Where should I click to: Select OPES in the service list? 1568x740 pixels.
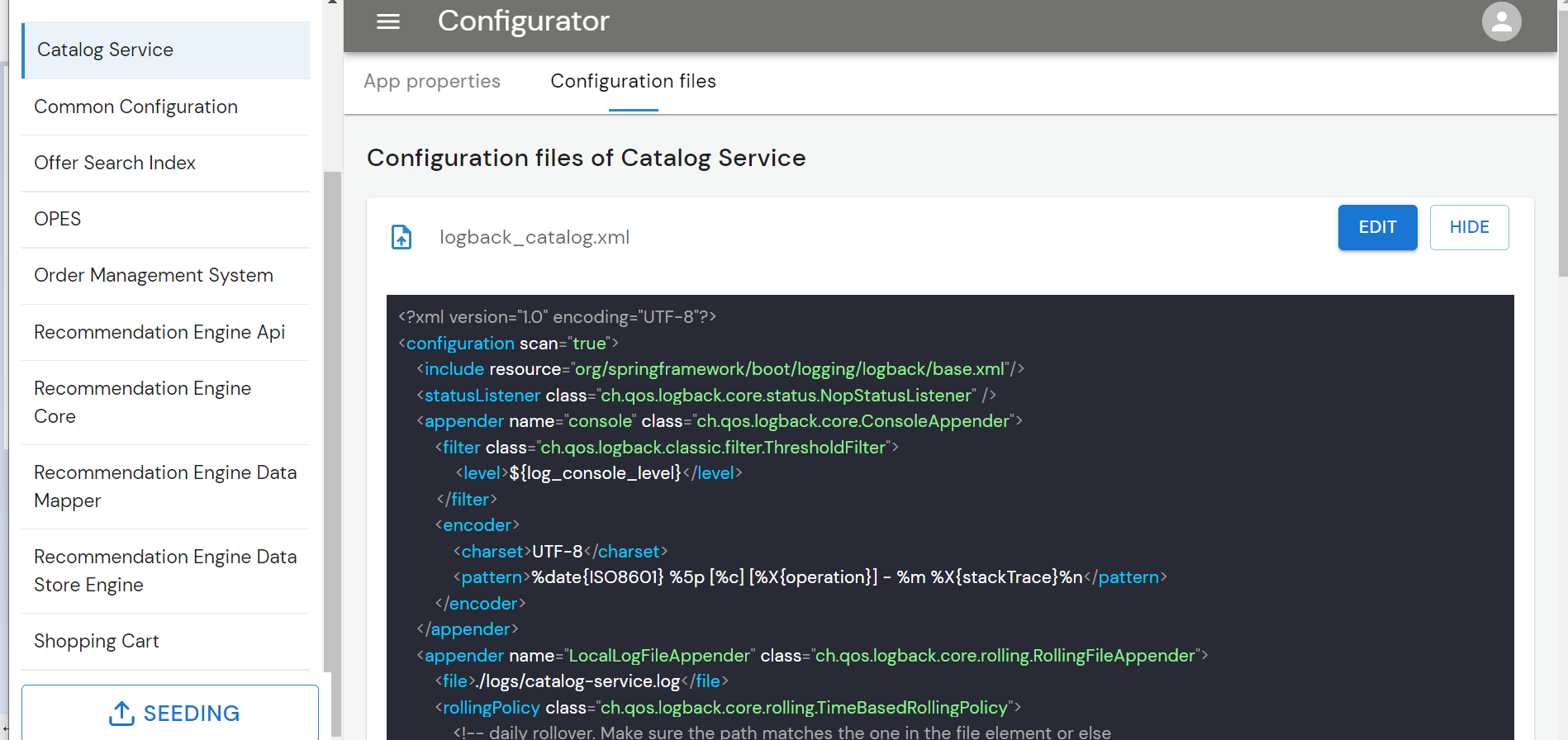coord(166,220)
